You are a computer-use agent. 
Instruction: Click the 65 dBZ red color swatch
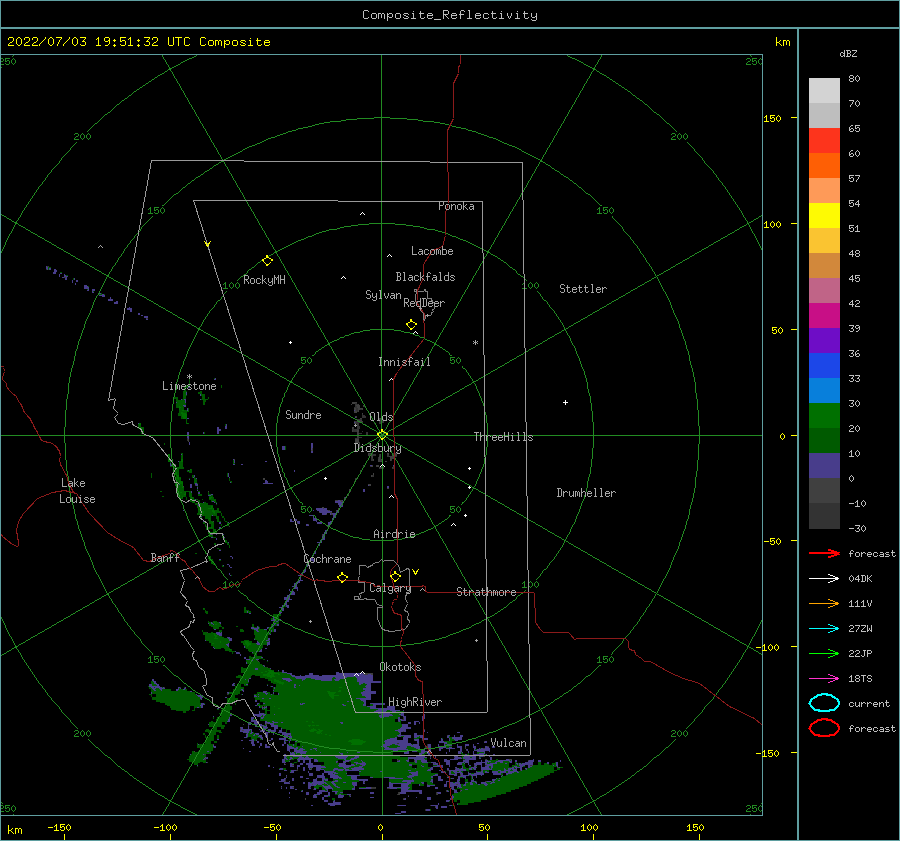824,141
